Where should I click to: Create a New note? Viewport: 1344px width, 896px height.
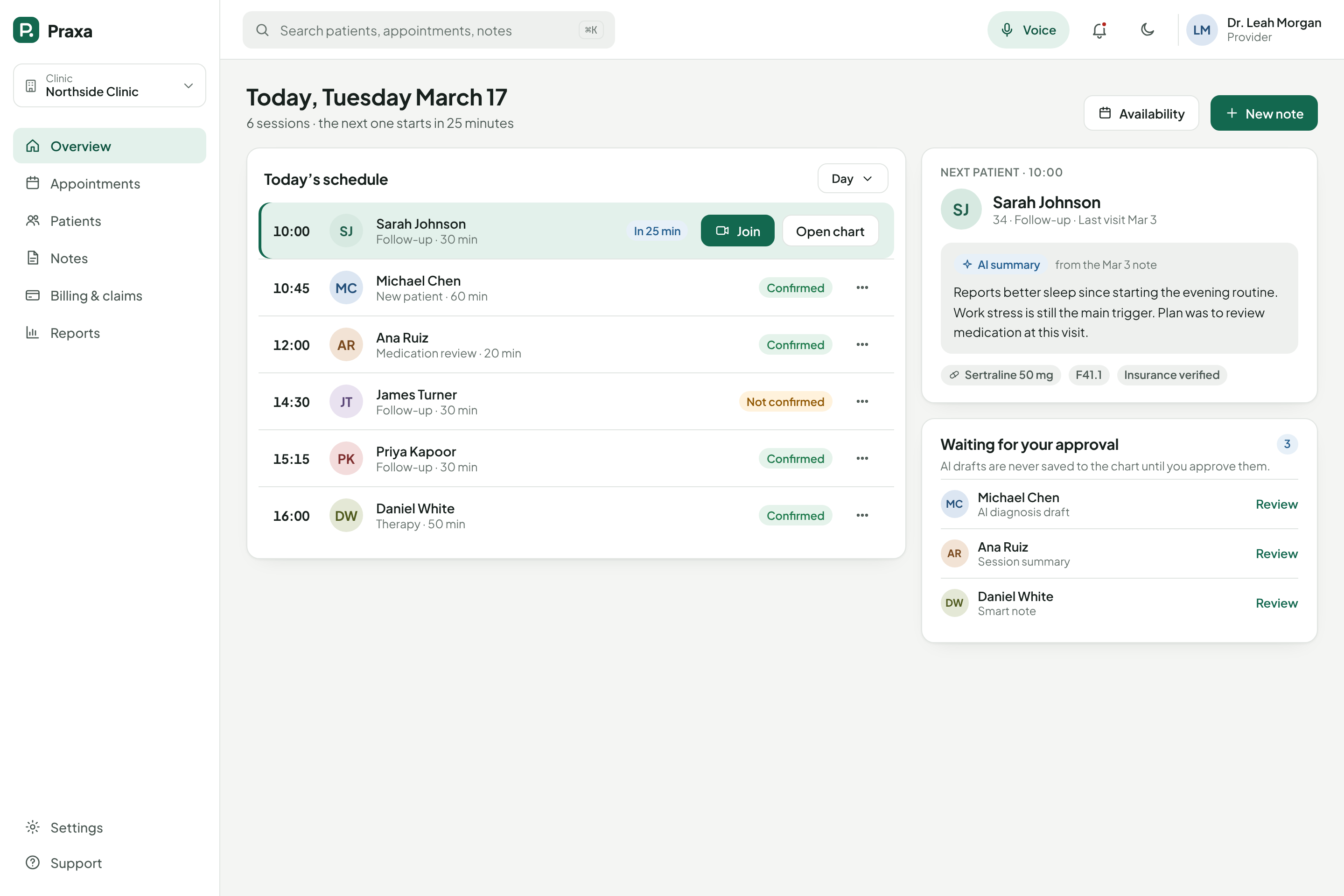[1263, 113]
